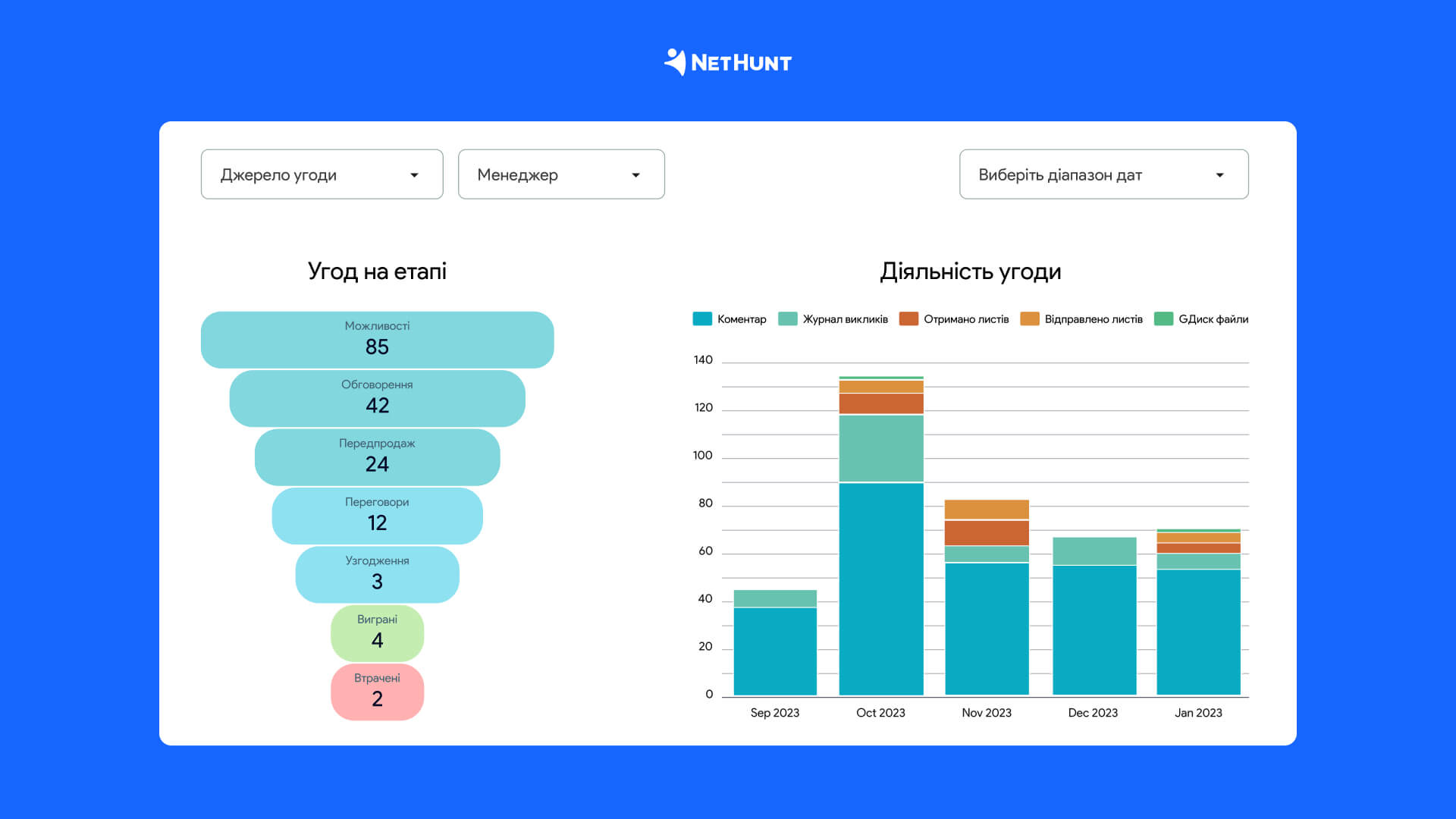Click the Передпродаж 24 funnel stage
The image size is (1456, 819).
[377, 457]
